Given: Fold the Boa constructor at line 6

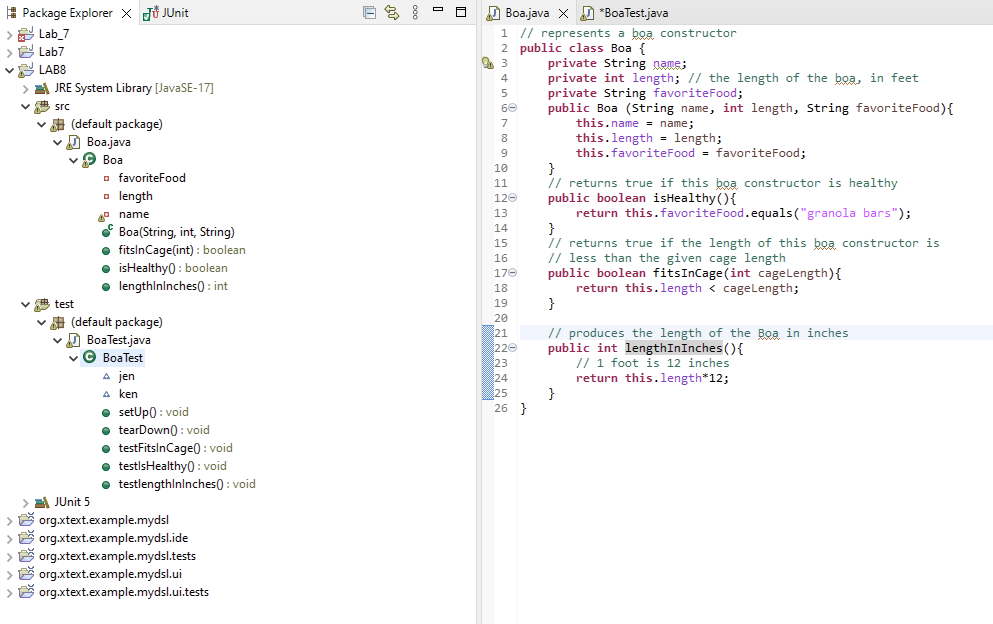Looking at the screenshot, I should [512, 108].
